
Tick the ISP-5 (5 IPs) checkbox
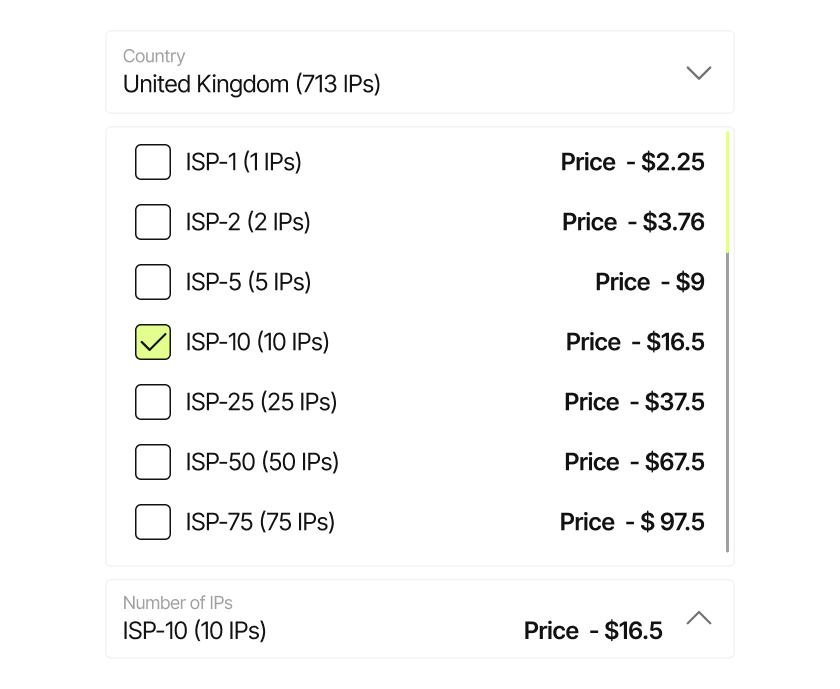(x=153, y=282)
